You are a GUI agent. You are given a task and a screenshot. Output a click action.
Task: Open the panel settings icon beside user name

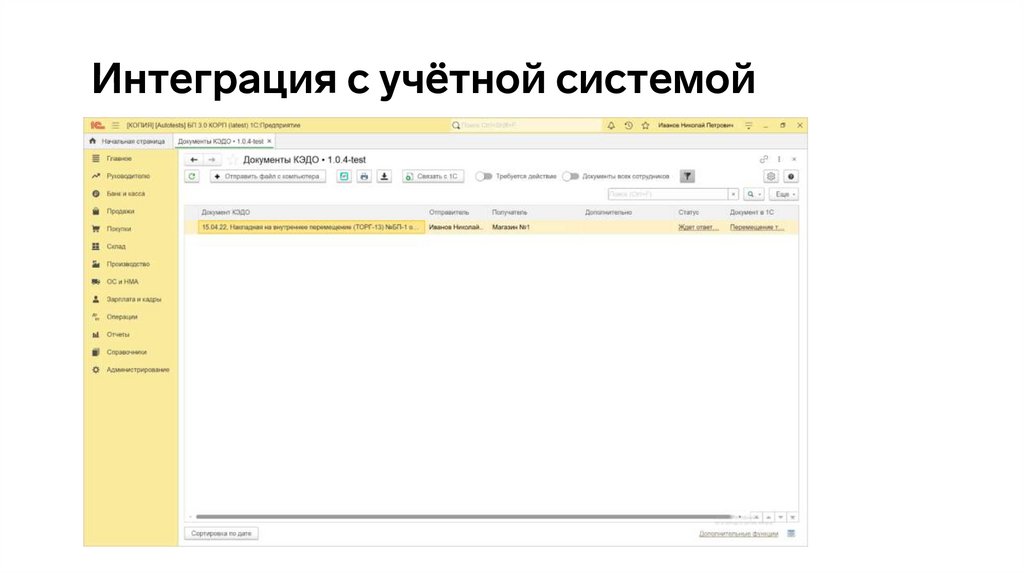(x=748, y=125)
